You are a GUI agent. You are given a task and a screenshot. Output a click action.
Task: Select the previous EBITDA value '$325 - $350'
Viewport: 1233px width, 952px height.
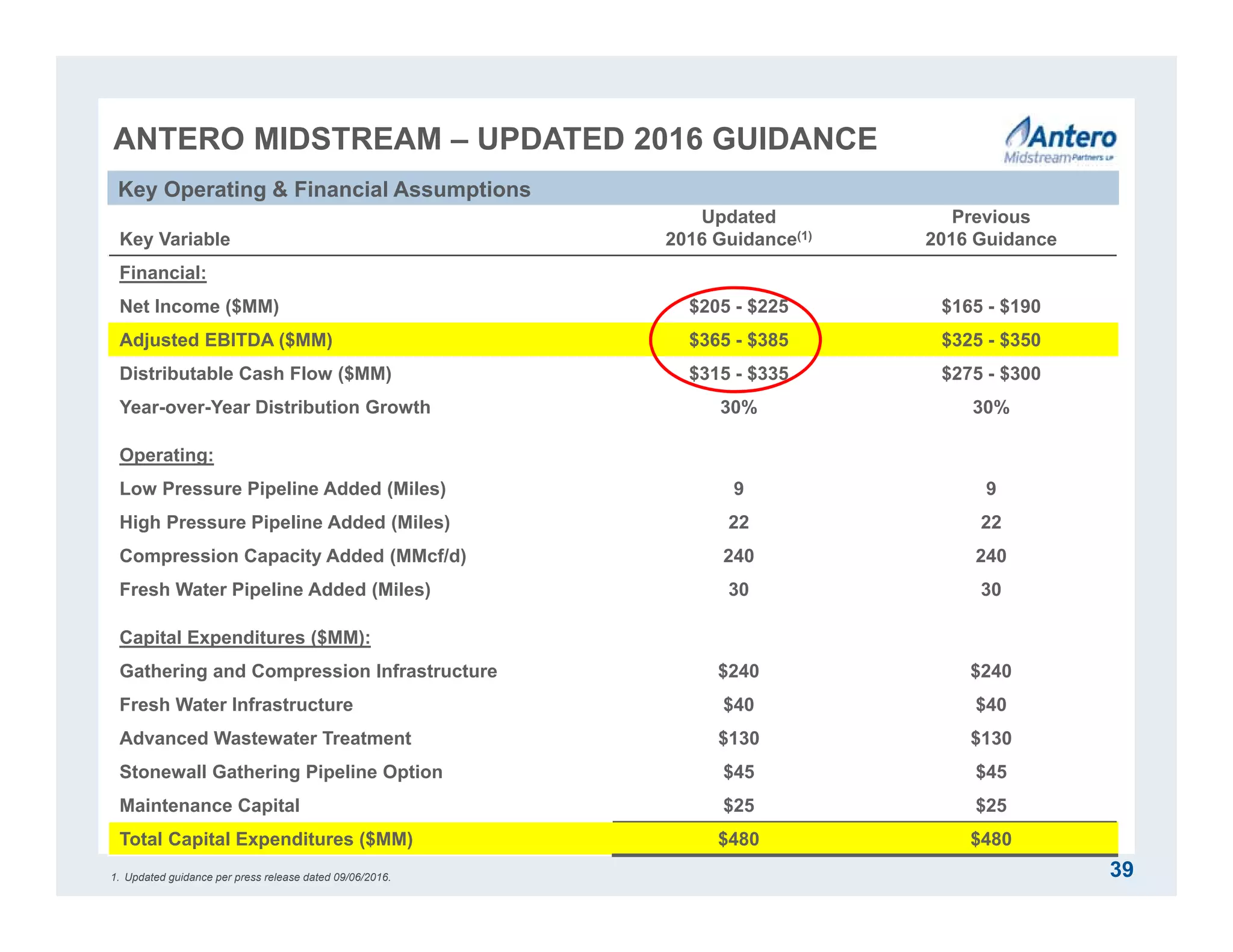pos(991,340)
